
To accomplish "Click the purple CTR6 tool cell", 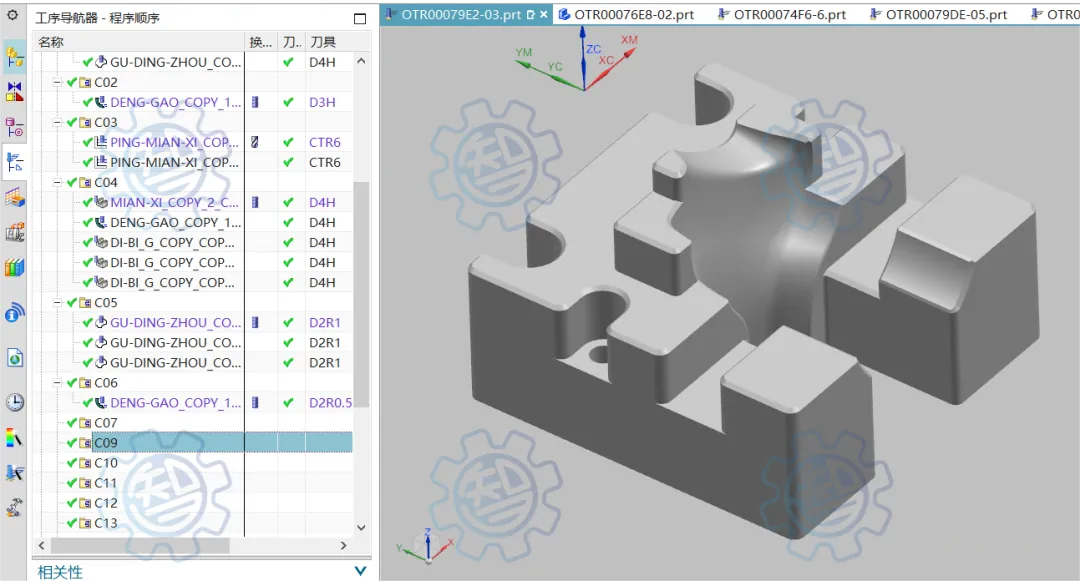I will tap(324, 142).
